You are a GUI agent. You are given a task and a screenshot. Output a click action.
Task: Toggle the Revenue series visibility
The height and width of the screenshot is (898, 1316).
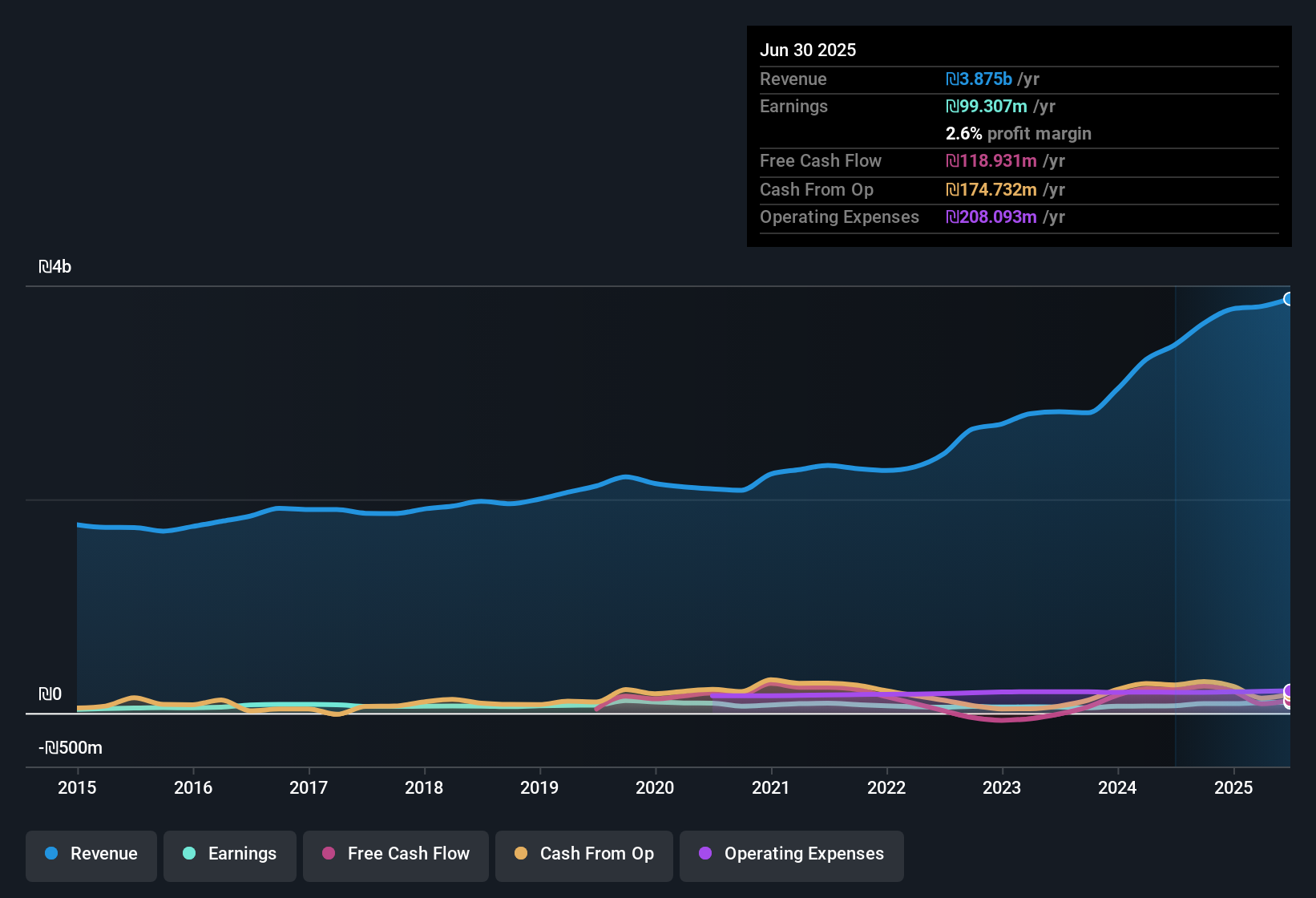click(91, 854)
